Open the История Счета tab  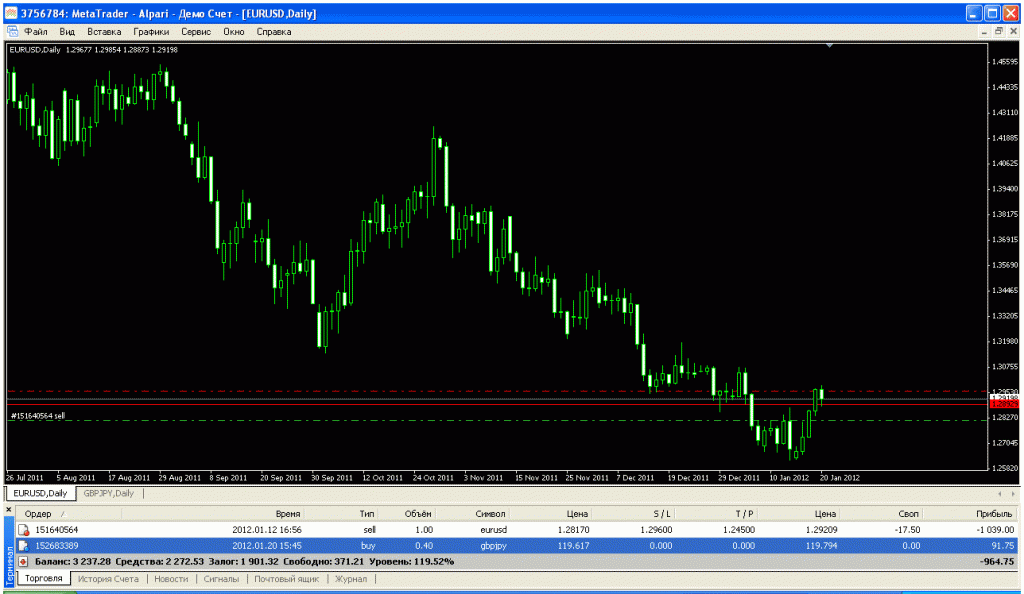click(x=108, y=579)
